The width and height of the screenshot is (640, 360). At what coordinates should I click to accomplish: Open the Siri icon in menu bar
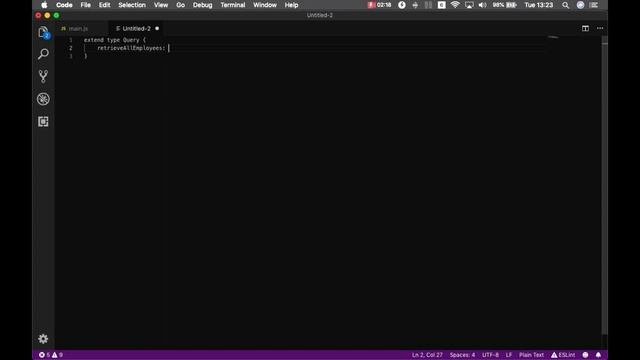coord(580,5)
